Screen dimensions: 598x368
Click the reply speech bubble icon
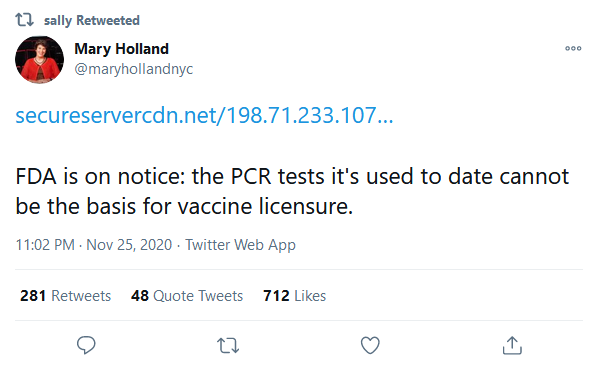point(86,345)
